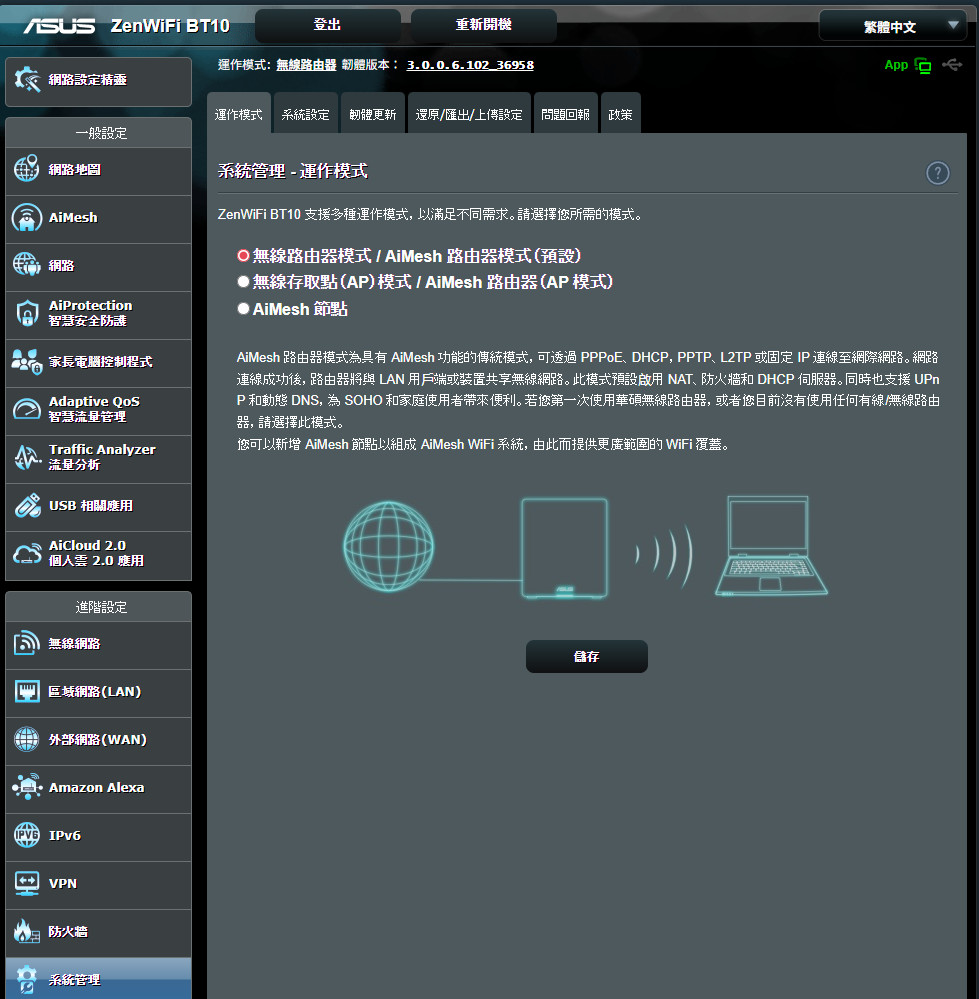Click the green App link text

896,65
